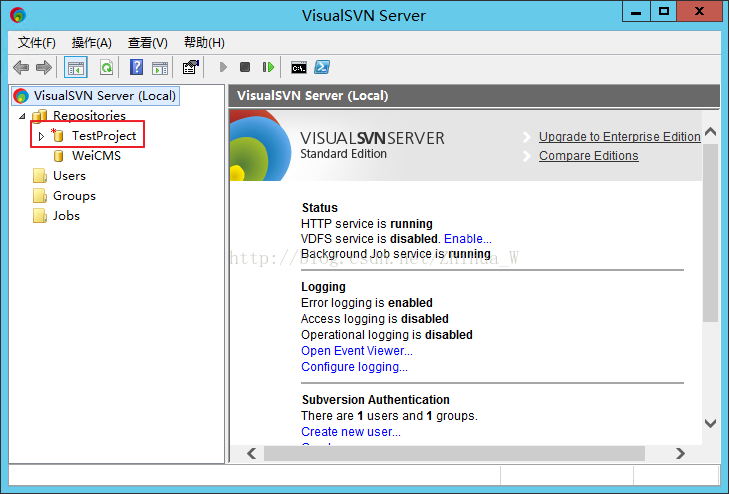Open the Jobs folder node

(66, 216)
